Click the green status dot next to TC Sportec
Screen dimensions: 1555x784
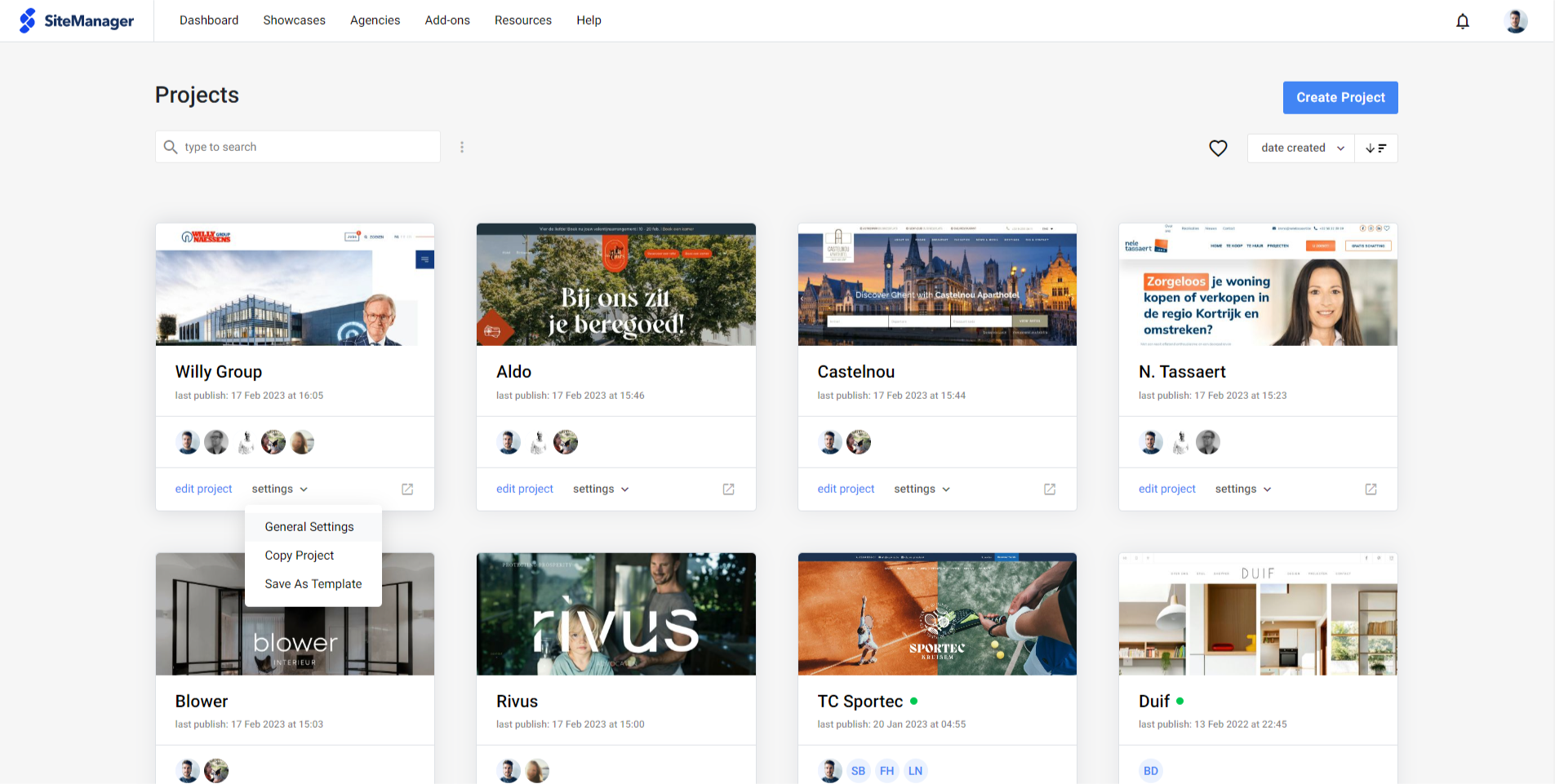pyautogui.click(x=913, y=701)
